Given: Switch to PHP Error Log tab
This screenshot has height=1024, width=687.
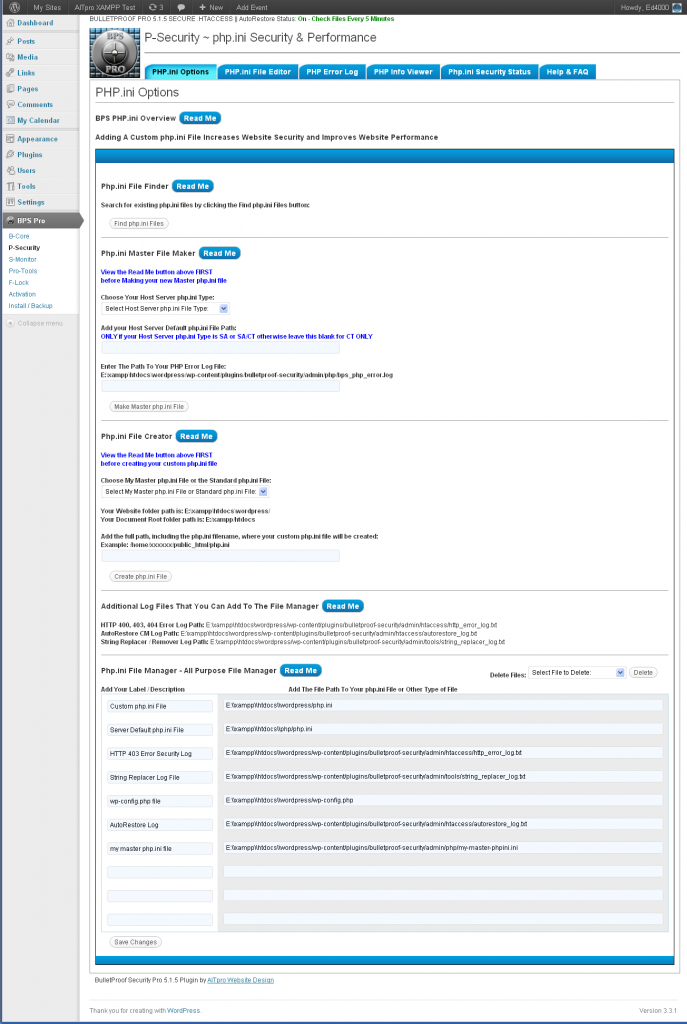Looking at the screenshot, I should pyautogui.click(x=332, y=72).
